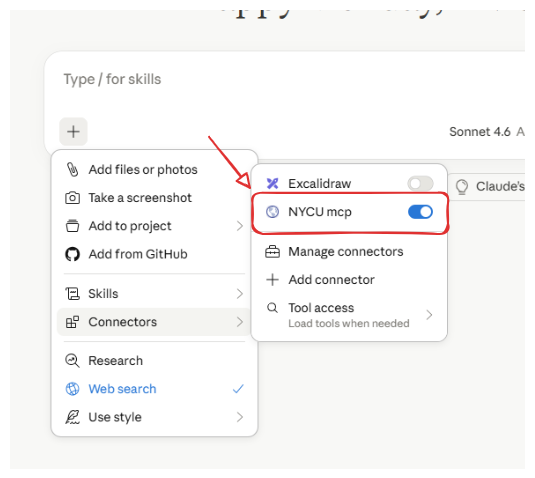
Task: Disable the NYCU mcp toggle switch
Action: point(420,212)
